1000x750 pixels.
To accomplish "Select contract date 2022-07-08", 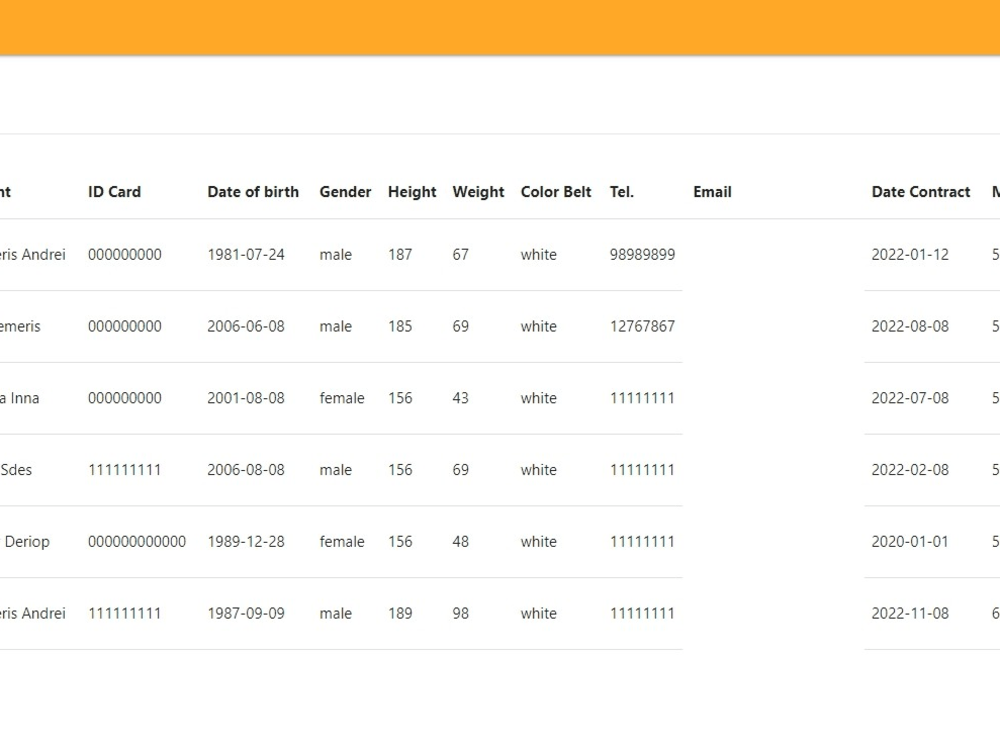I will (x=910, y=398).
